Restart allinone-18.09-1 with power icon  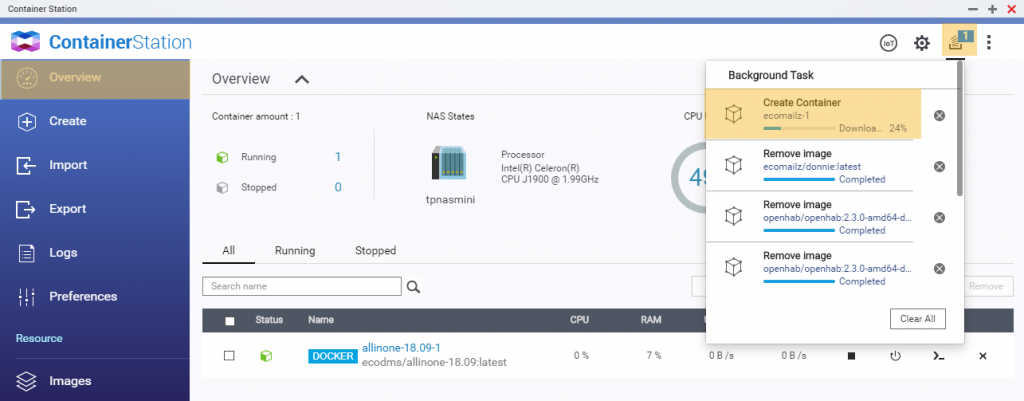tap(895, 356)
